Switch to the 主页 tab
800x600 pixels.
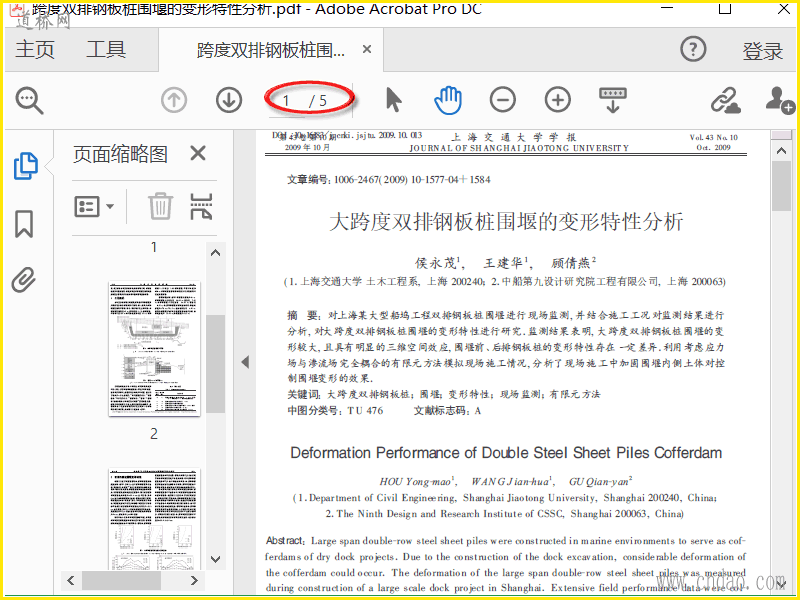click(x=35, y=49)
